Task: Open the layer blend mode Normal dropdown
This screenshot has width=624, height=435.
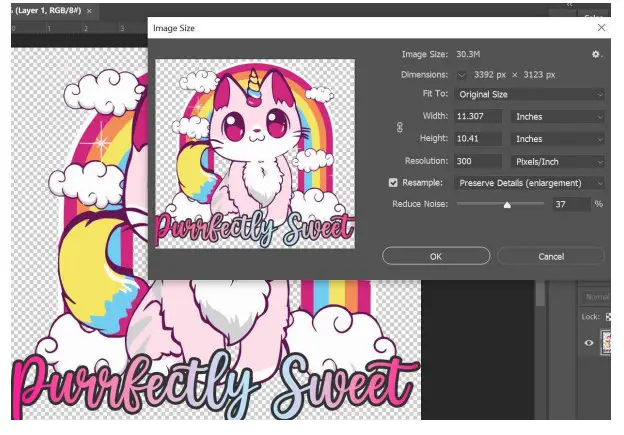Action: [x=596, y=297]
